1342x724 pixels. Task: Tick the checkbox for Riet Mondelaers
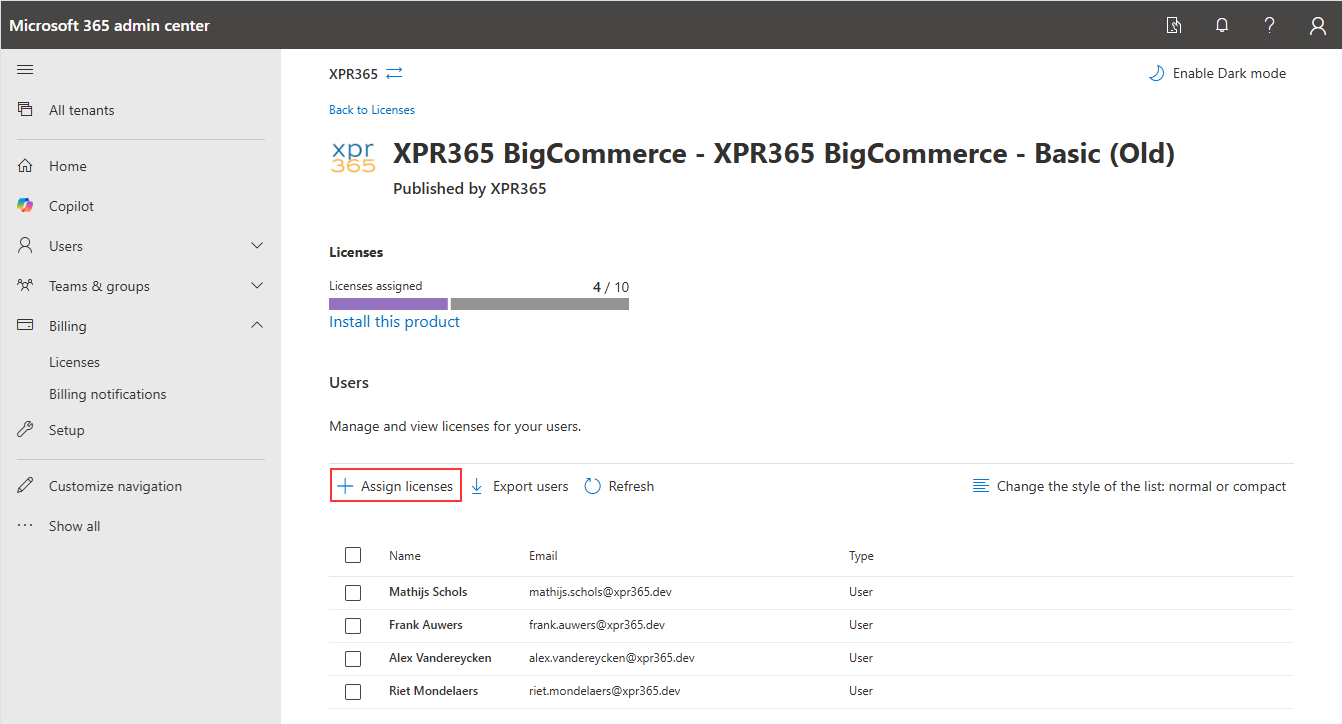(353, 691)
